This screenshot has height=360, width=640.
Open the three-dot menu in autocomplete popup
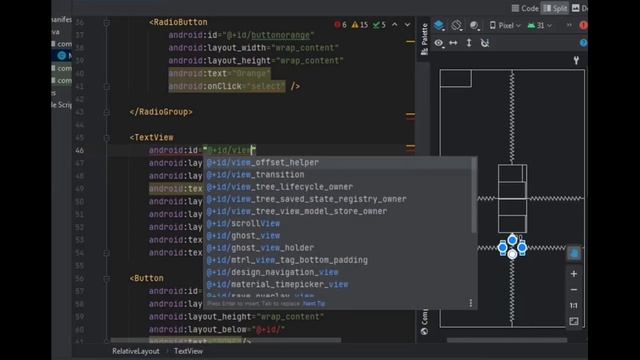click(471, 303)
